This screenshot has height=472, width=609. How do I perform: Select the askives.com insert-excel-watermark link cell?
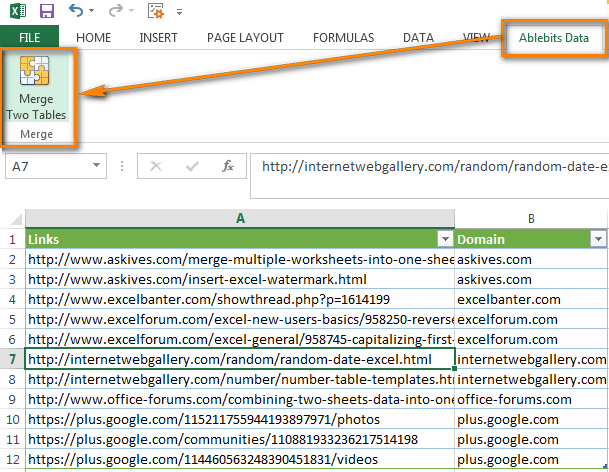point(240,279)
